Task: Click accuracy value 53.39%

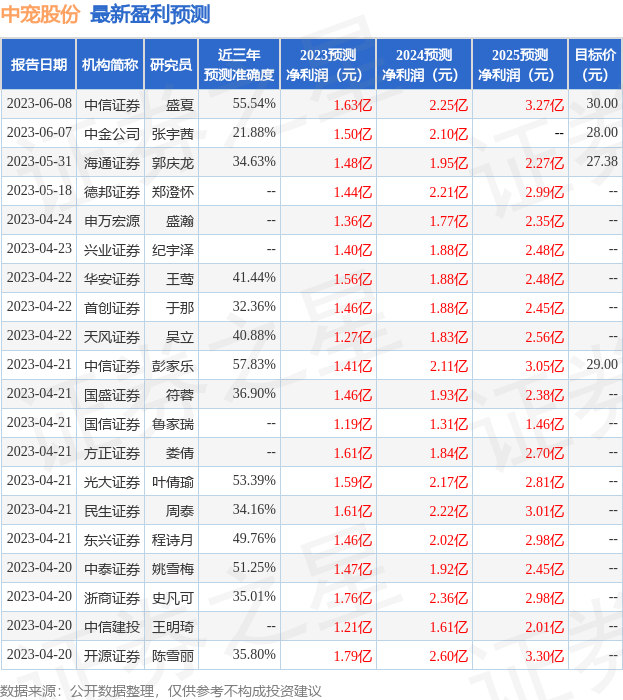Action: coord(254,481)
